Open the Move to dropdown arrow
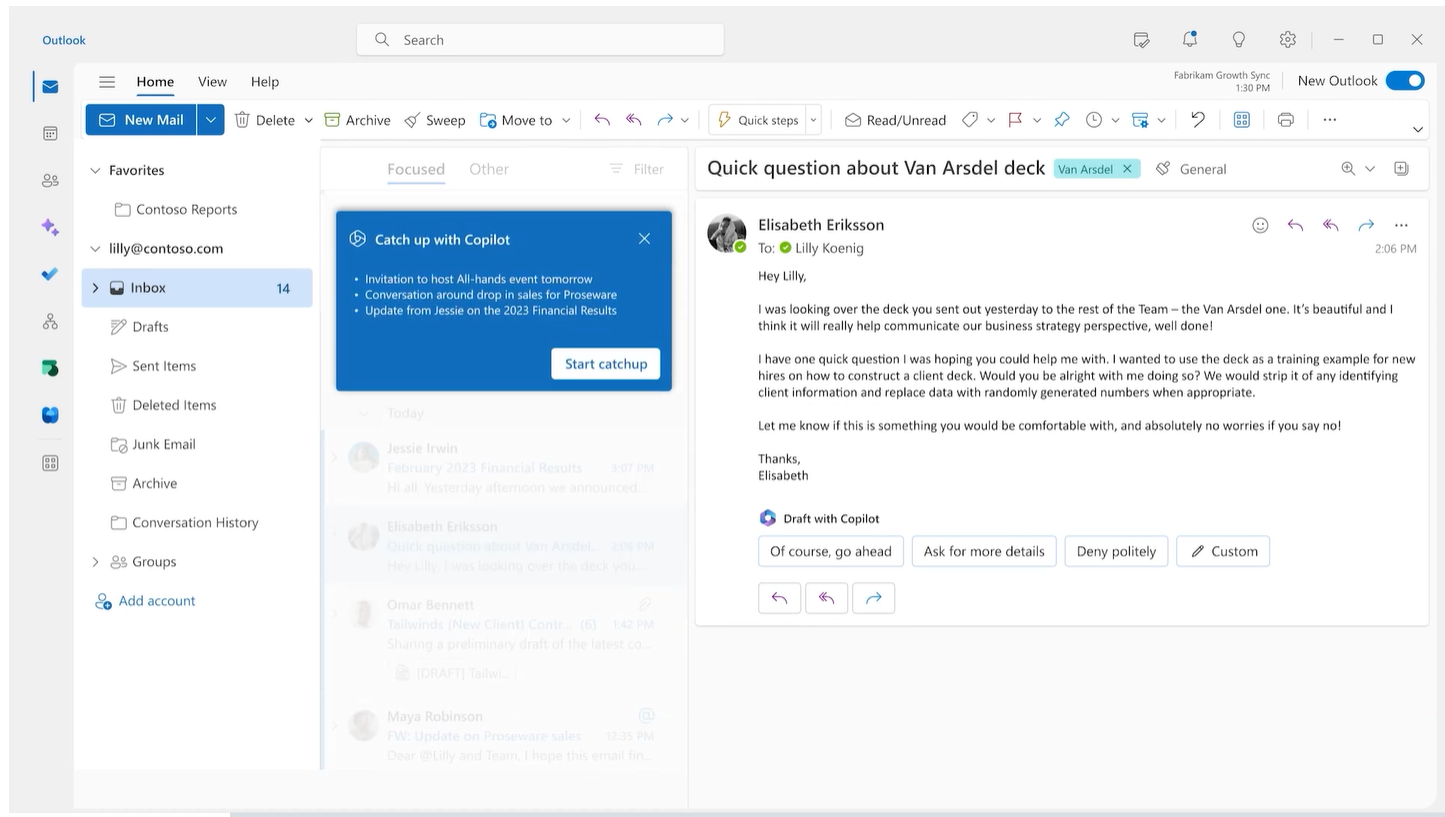This screenshot has height=817, width=1445. click(x=566, y=120)
